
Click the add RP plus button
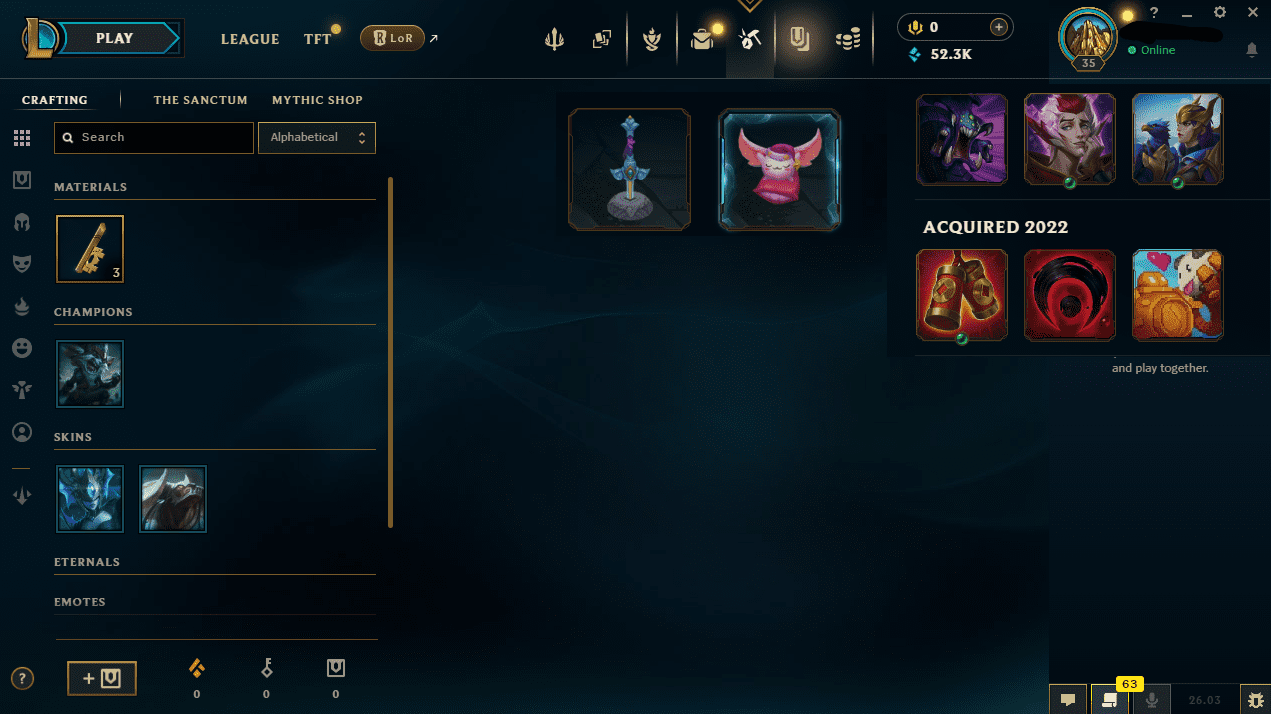pos(998,27)
